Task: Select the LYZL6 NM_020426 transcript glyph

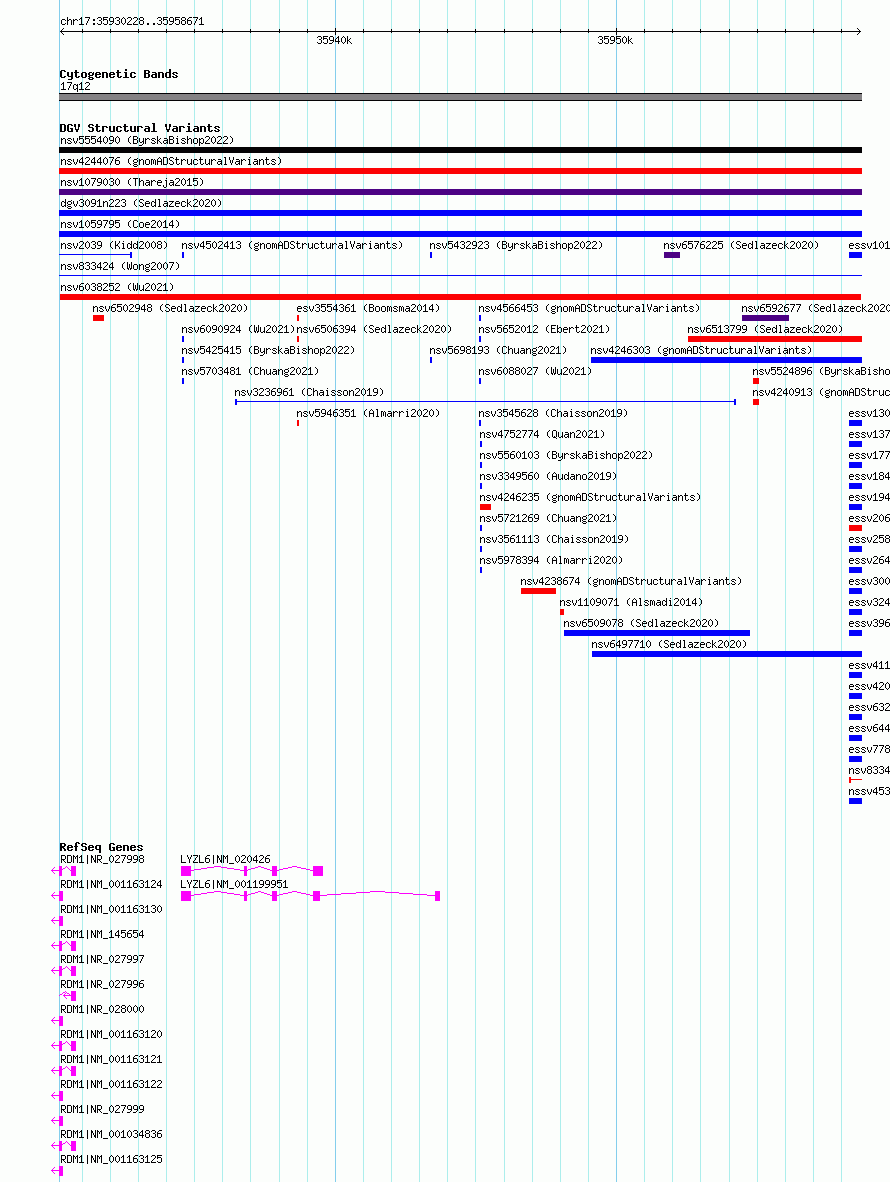Action: [252, 871]
